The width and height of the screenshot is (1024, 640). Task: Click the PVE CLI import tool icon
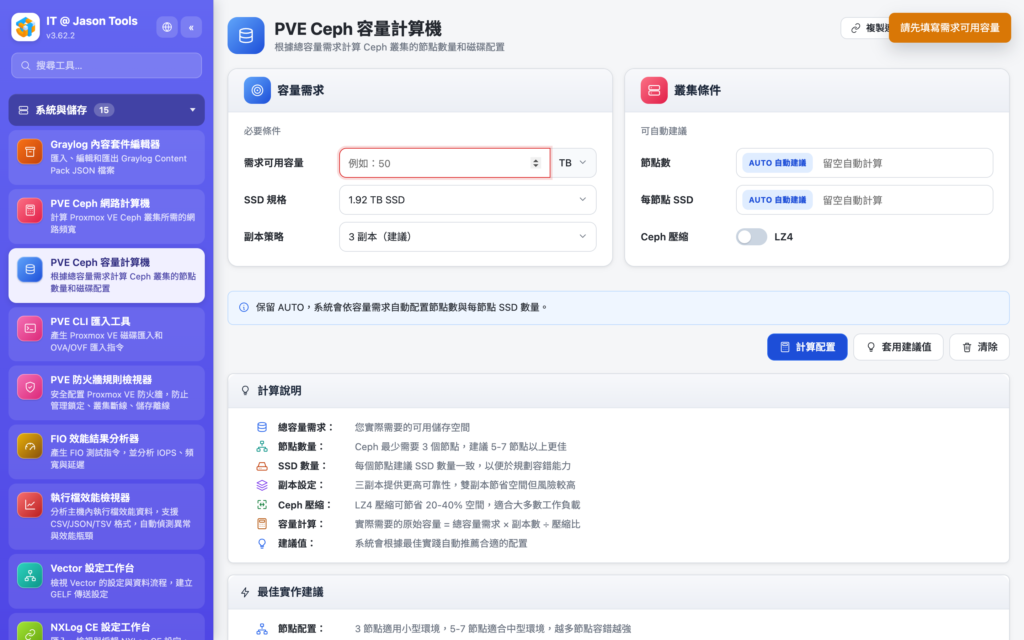pos(29,328)
